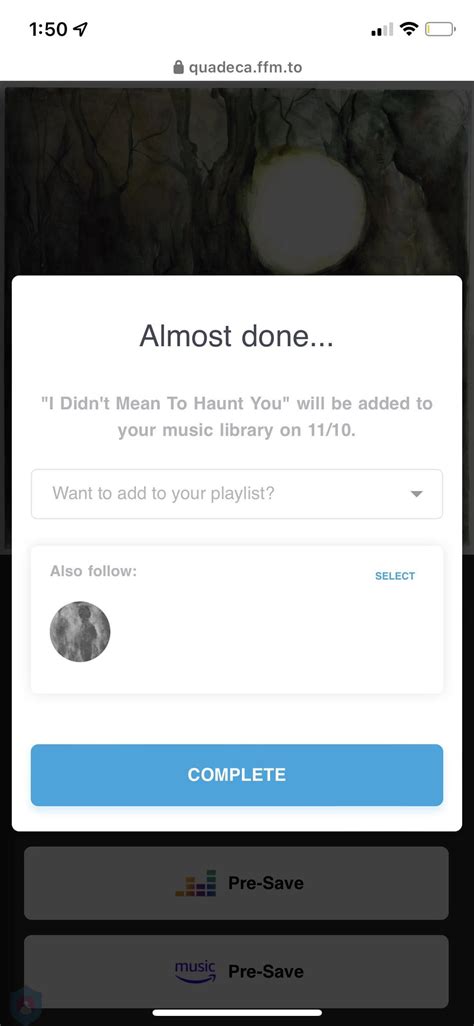Select the artist avatar under Also follow

click(x=80, y=631)
